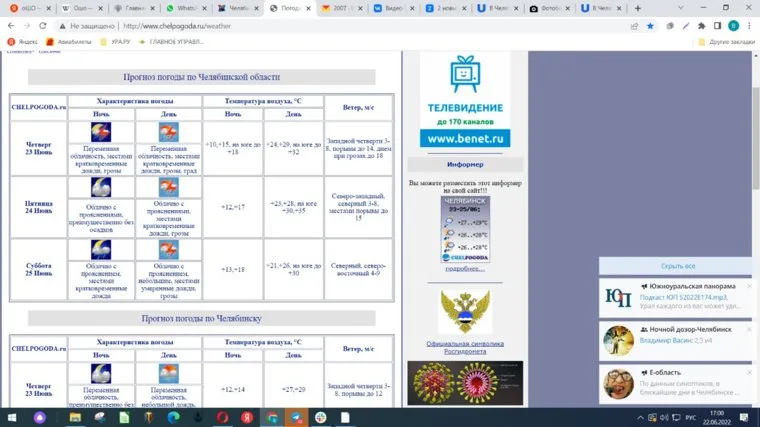The height and width of the screenshot is (427, 760).
Task: Click the Roshydromet emblem image
Action: (466, 313)
